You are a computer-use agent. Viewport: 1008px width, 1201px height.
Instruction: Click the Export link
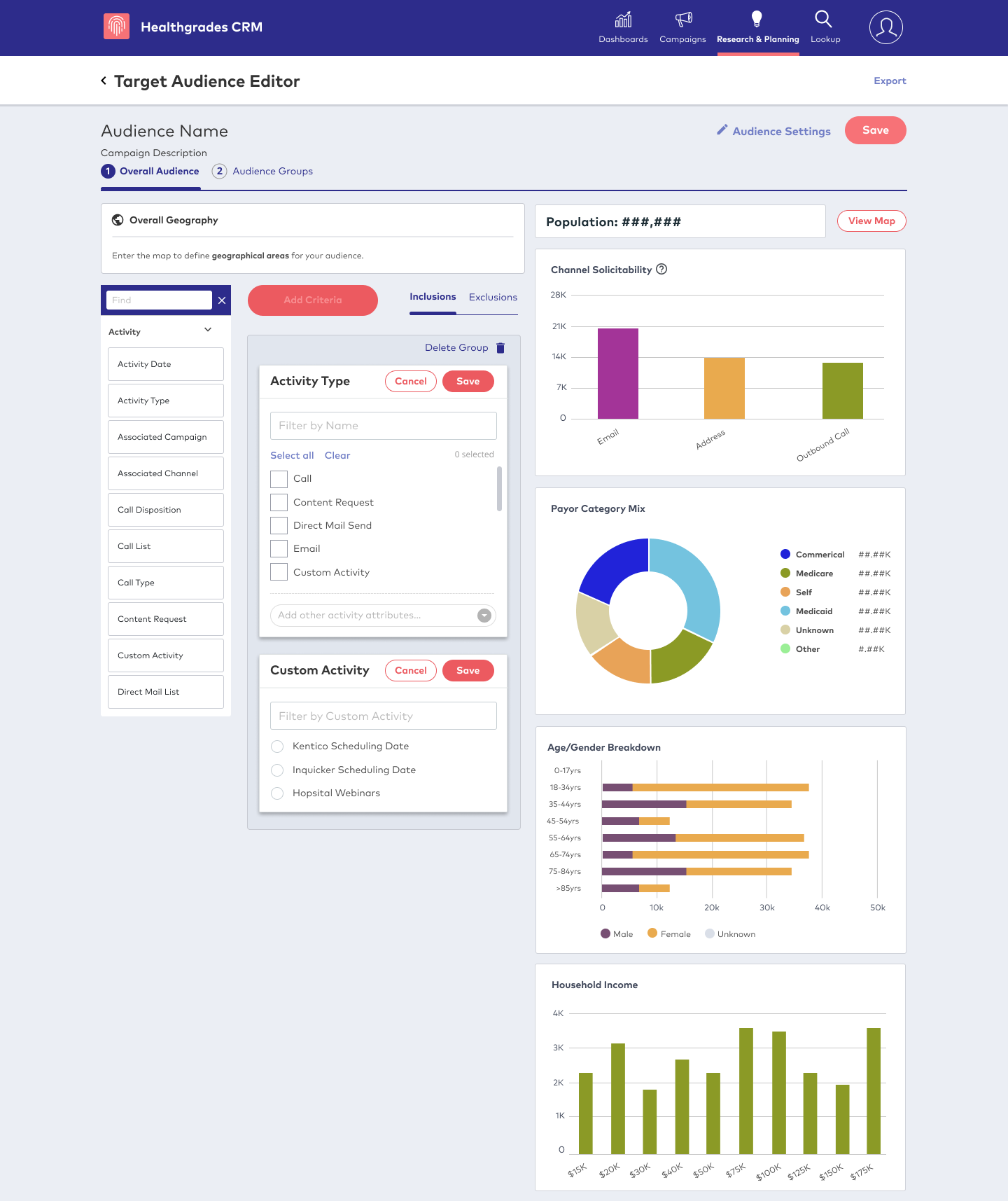click(890, 81)
